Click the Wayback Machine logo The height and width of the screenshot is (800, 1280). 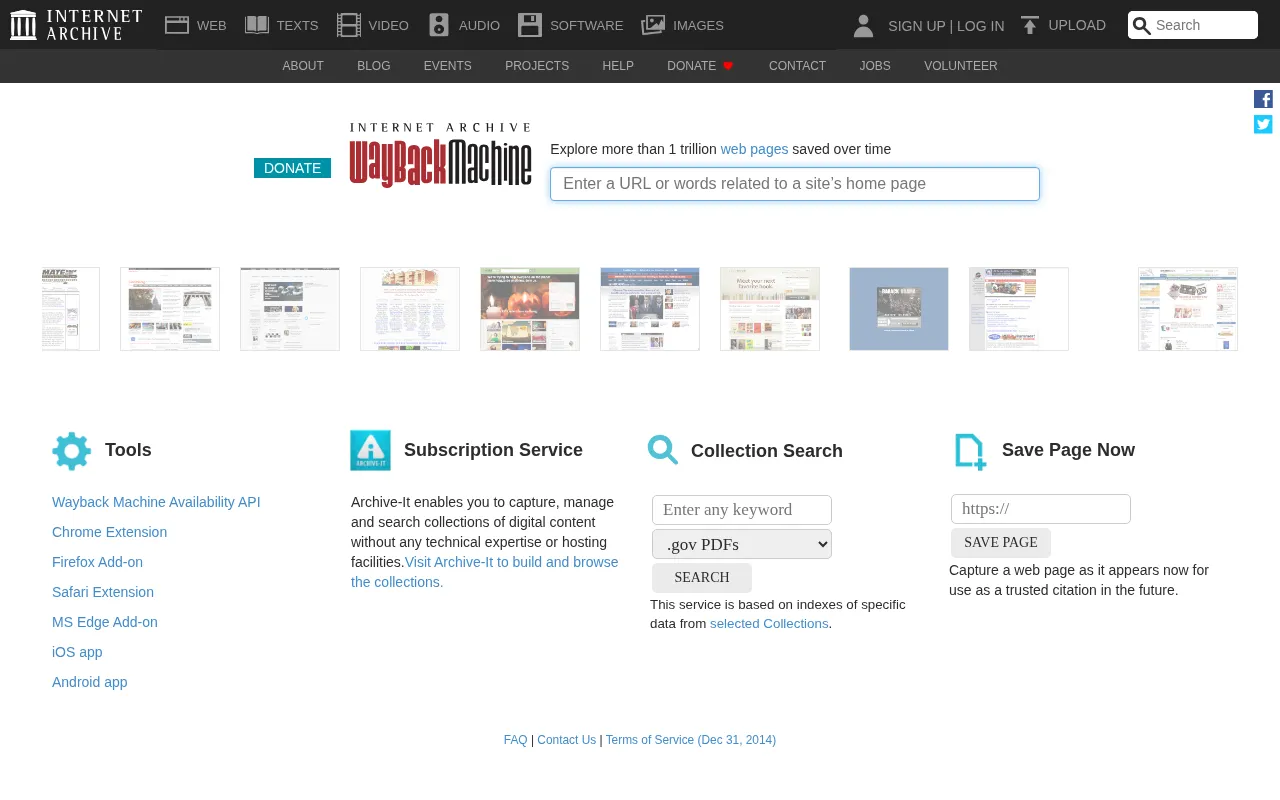click(x=440, y=155)
